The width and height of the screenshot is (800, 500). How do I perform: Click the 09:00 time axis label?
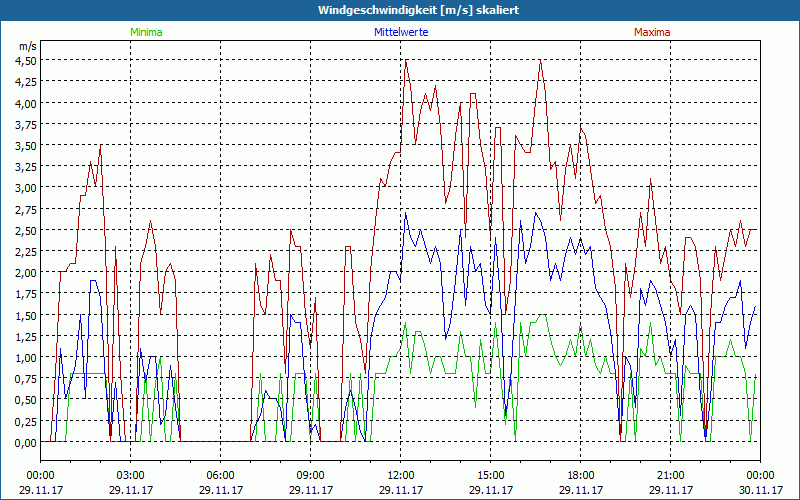tap(311, 476)
